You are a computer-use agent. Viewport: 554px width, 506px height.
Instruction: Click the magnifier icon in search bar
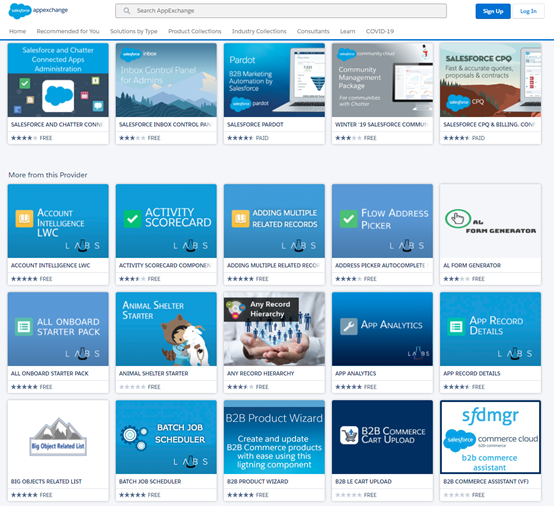tap(127, 11)
